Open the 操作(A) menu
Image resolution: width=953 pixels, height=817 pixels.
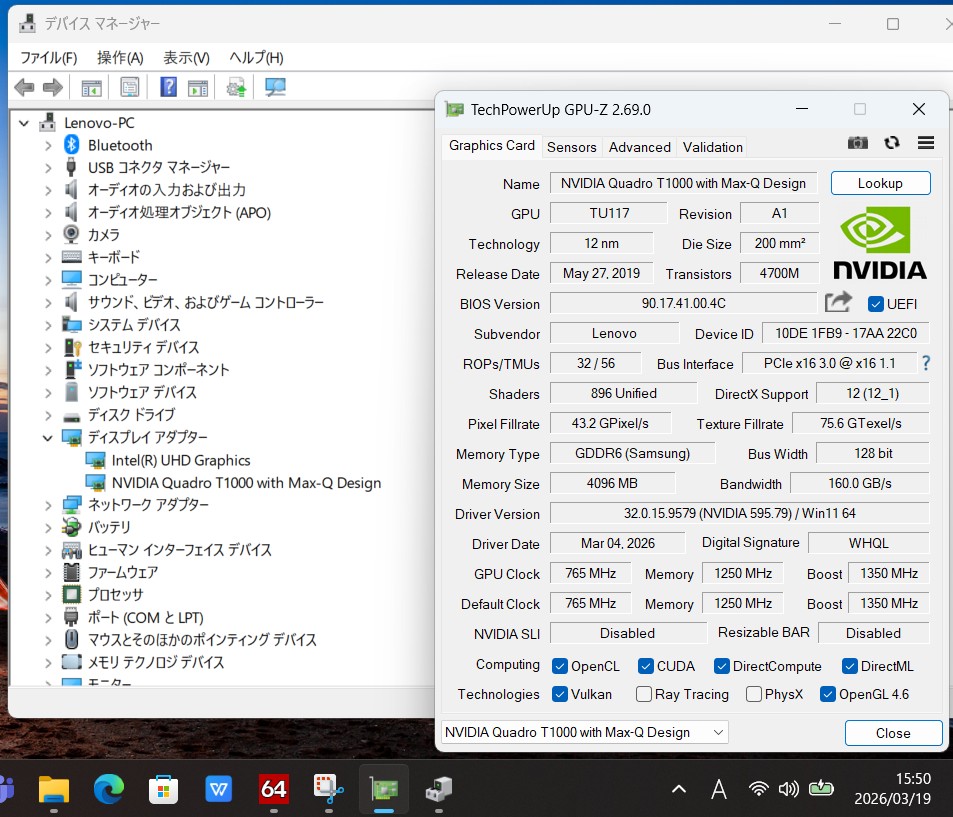click(120, 57)
